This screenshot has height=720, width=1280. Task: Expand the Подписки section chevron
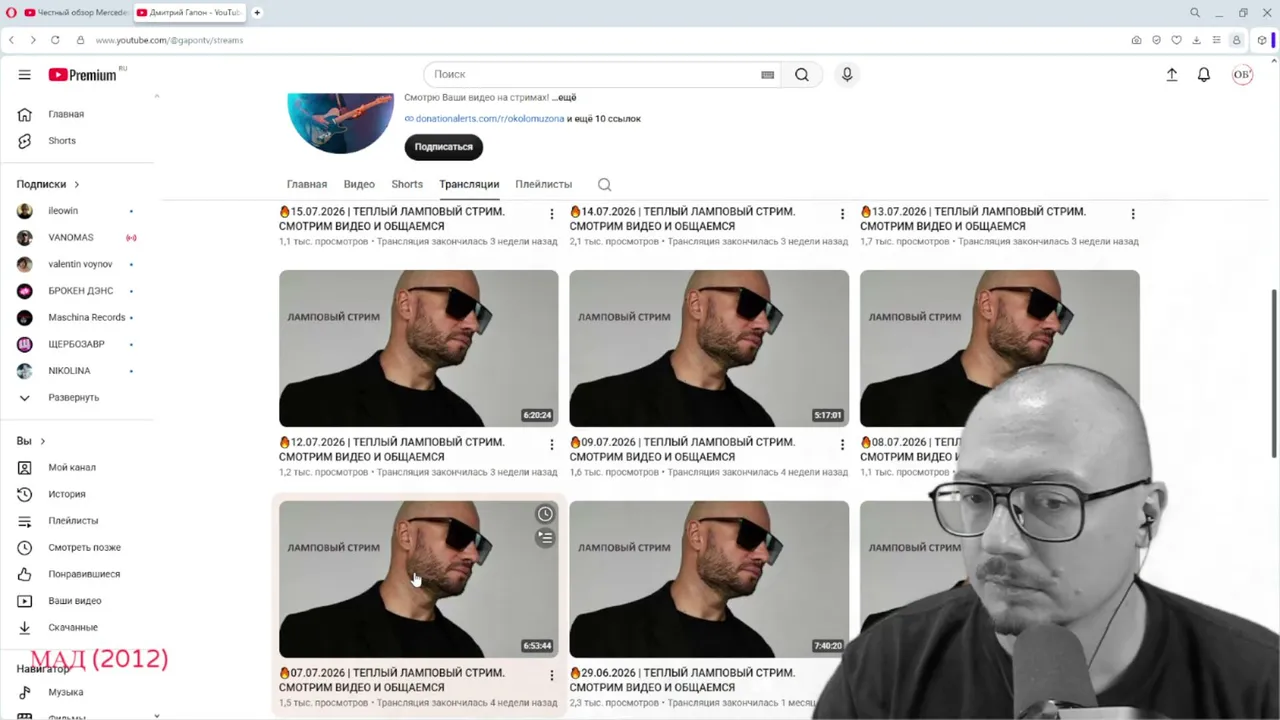[x=76, y=184]
